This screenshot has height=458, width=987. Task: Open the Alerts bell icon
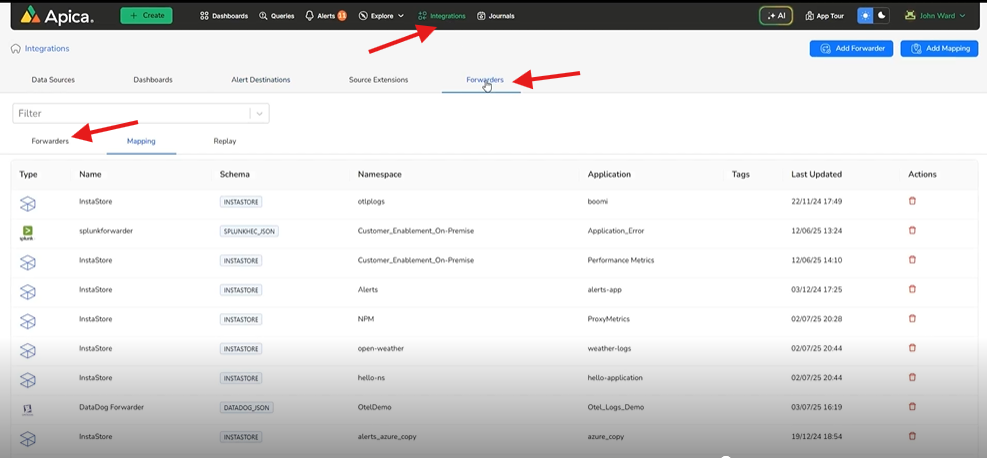coord(310,16)
